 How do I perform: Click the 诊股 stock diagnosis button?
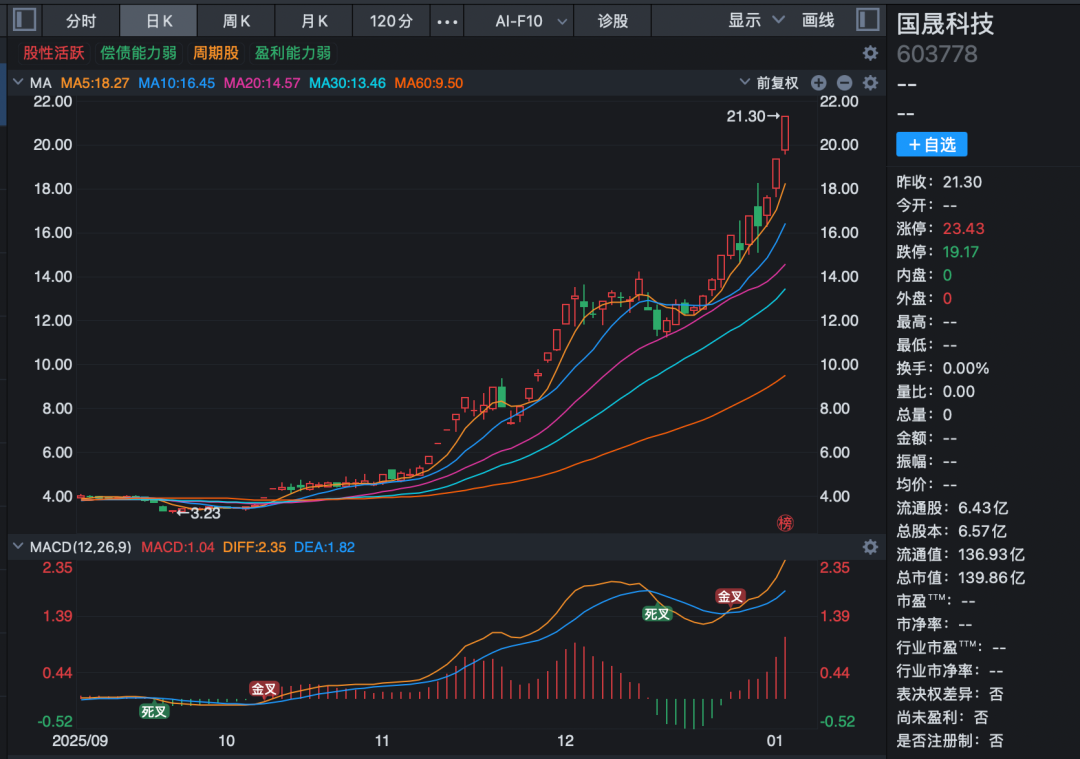613,21
